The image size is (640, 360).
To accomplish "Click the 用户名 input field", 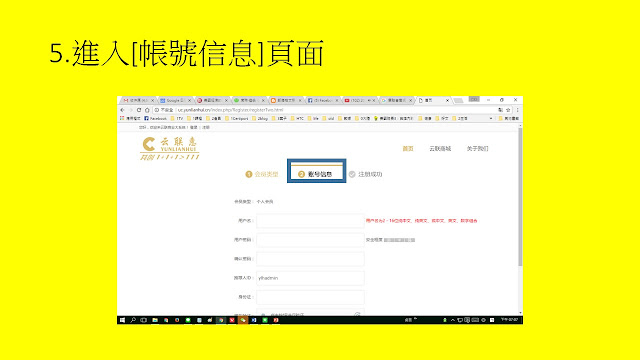I will click(x=310, y=221).
